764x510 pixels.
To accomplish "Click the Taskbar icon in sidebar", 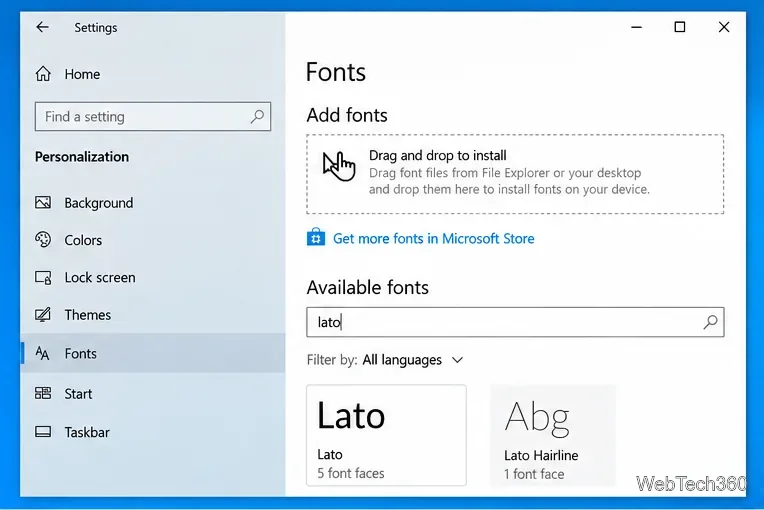I will click(x=43, y=432).
